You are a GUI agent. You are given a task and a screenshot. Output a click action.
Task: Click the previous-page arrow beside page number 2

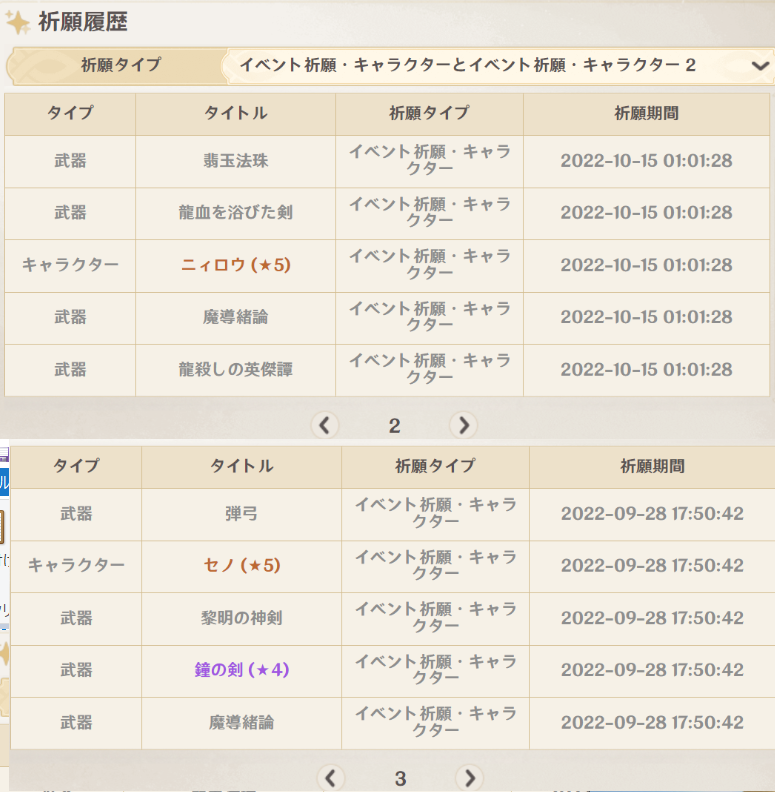tap(325, 425)
